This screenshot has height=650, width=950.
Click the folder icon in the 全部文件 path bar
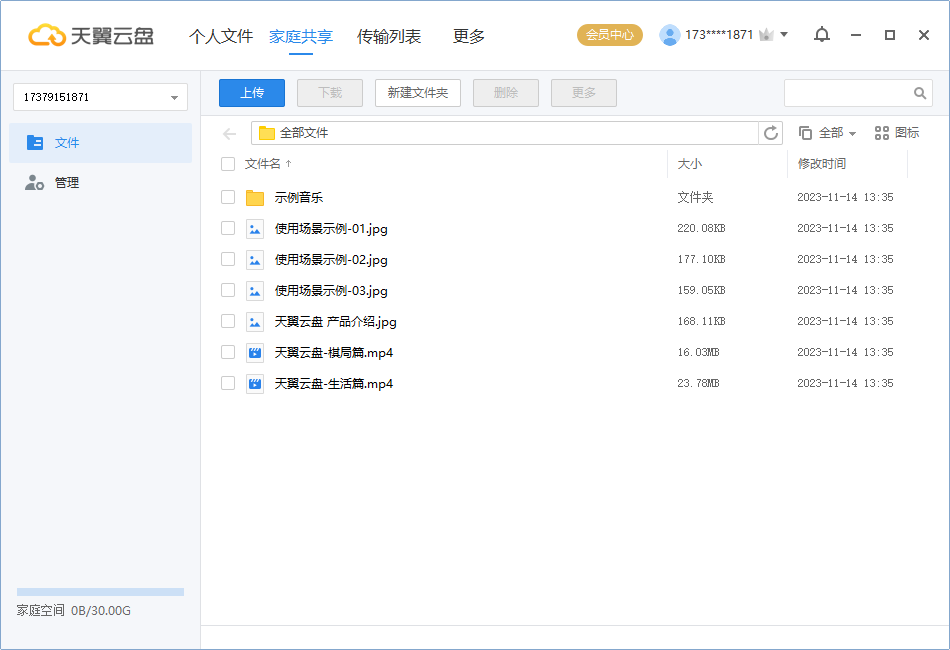pyautogui.click(x=267, y=133)
